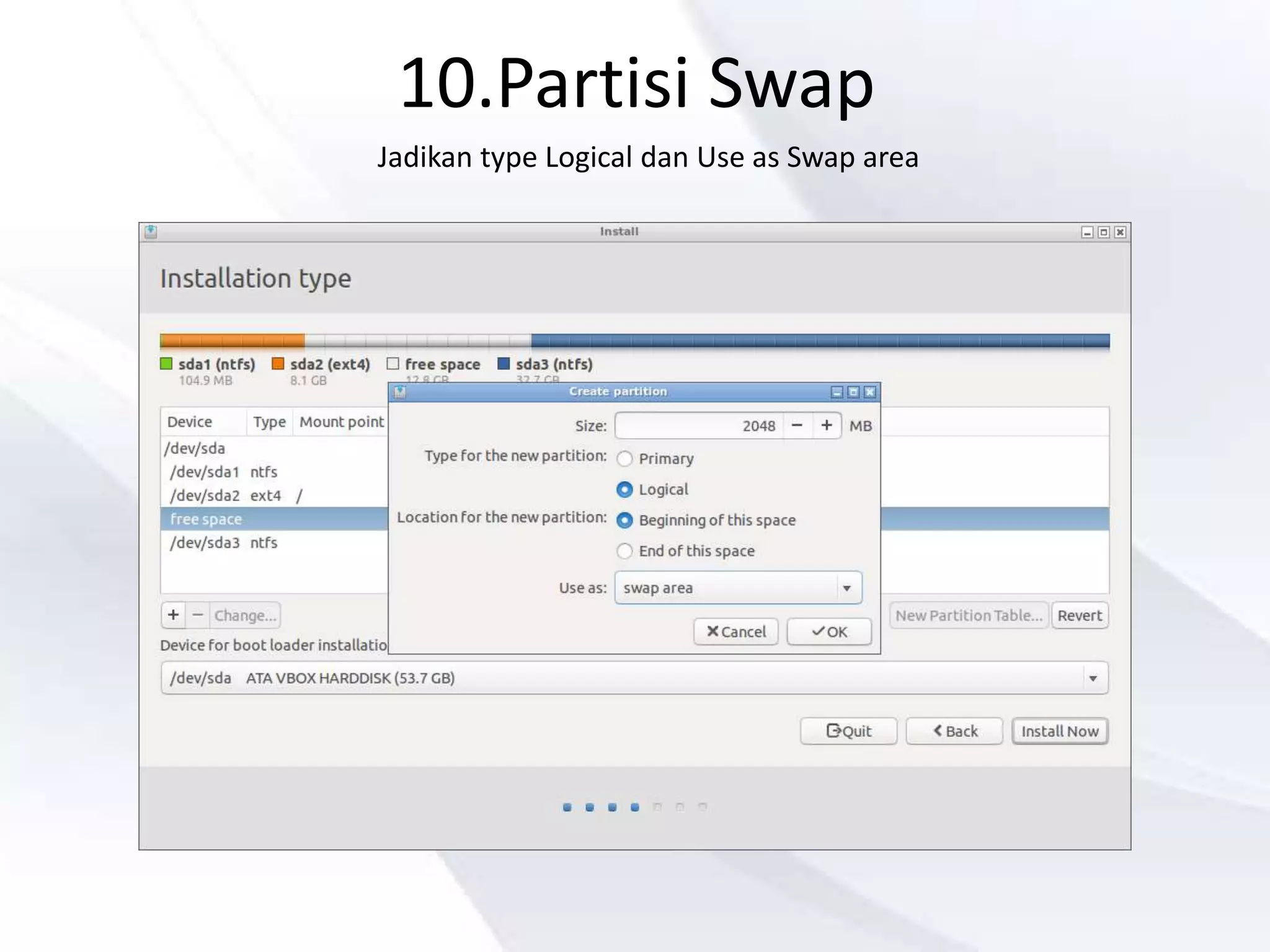The image size is (1270, 952).
Task: Add a new partition with plus icon
Action: click(x=174, y=615)
